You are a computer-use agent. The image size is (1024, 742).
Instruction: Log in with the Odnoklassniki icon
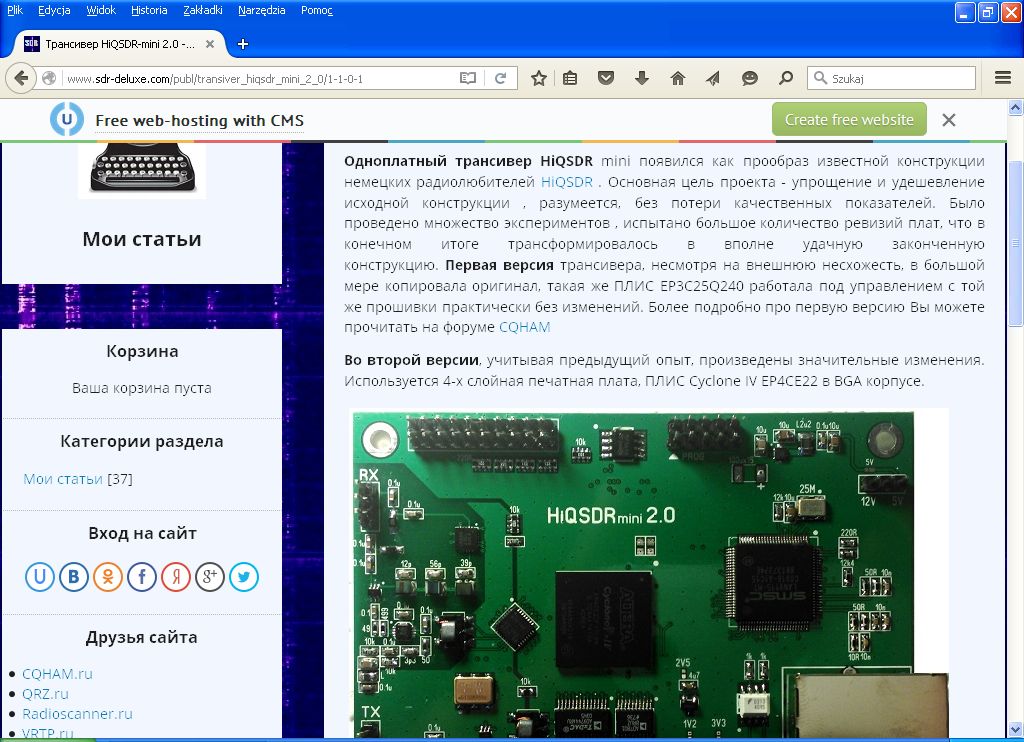coord(108,576)
